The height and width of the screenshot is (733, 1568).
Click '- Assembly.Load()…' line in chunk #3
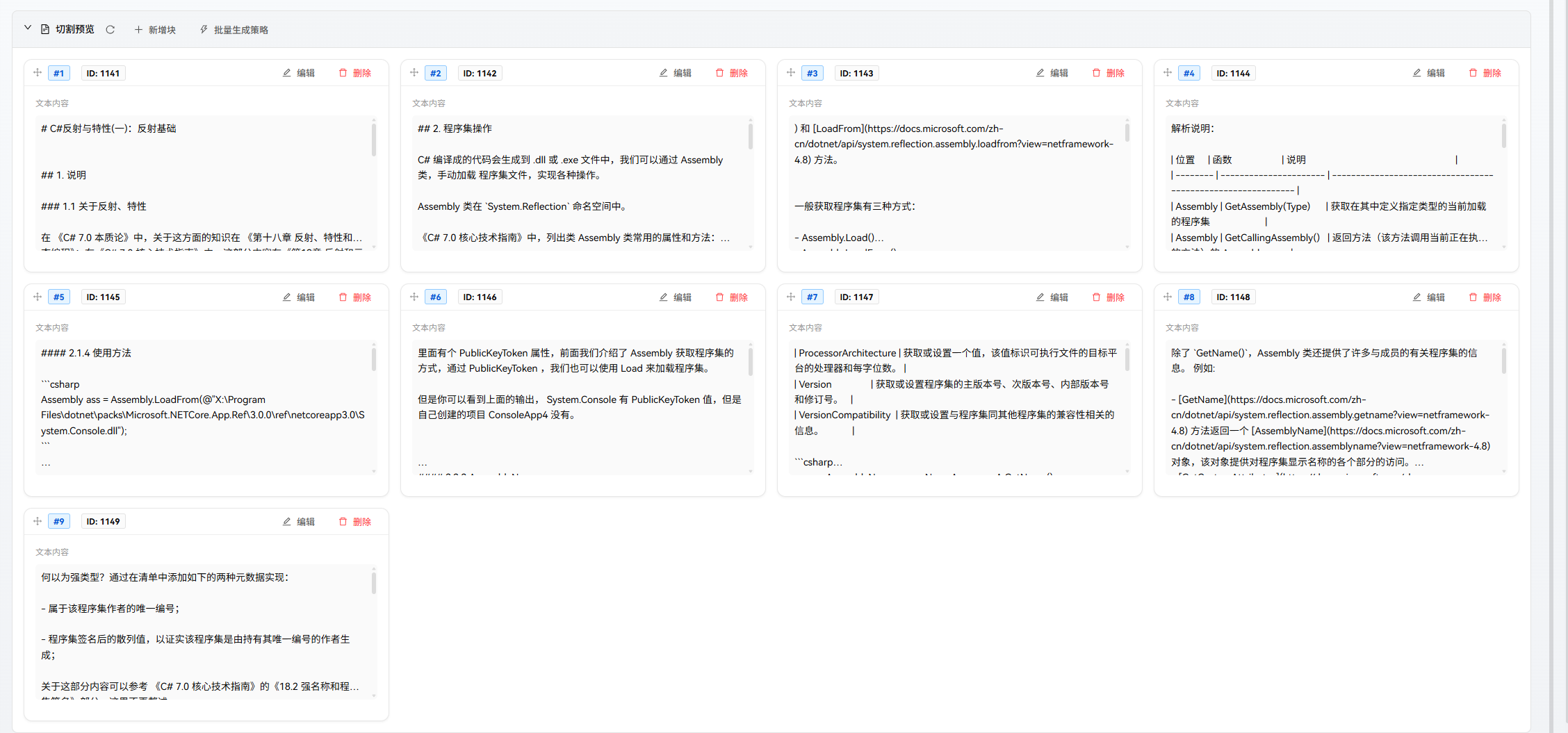point(839,238)
